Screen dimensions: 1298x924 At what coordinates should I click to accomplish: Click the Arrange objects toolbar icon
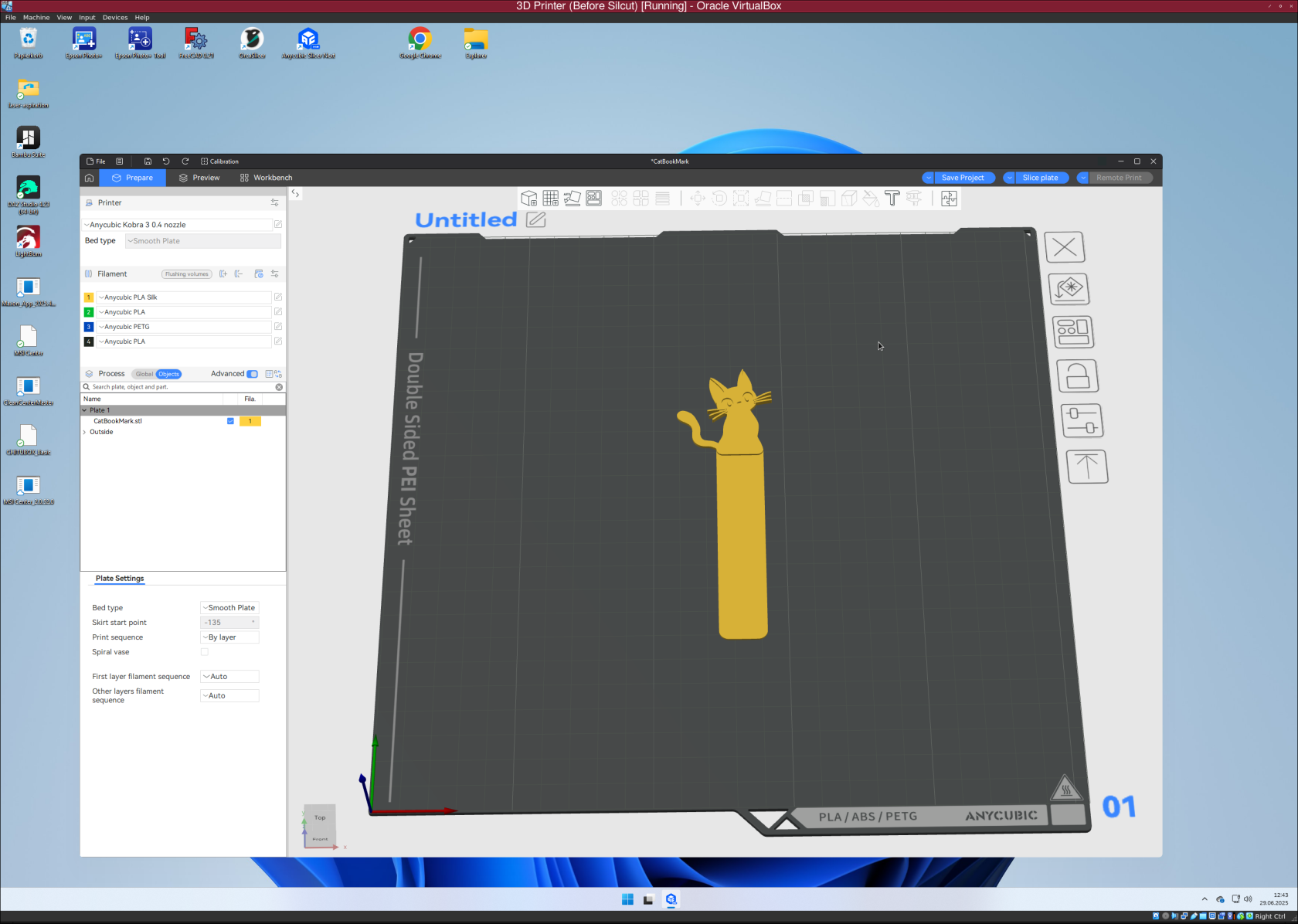click(x=593, y=199)
